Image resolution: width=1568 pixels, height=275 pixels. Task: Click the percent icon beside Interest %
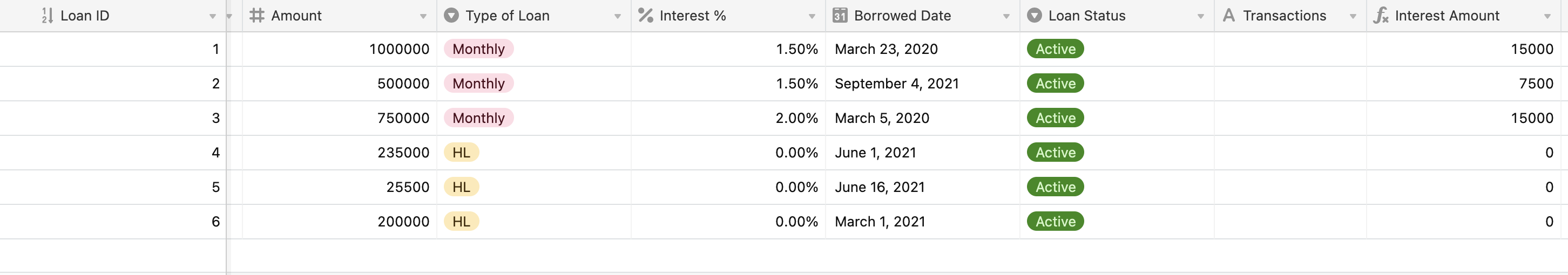(x=645, y=15)
